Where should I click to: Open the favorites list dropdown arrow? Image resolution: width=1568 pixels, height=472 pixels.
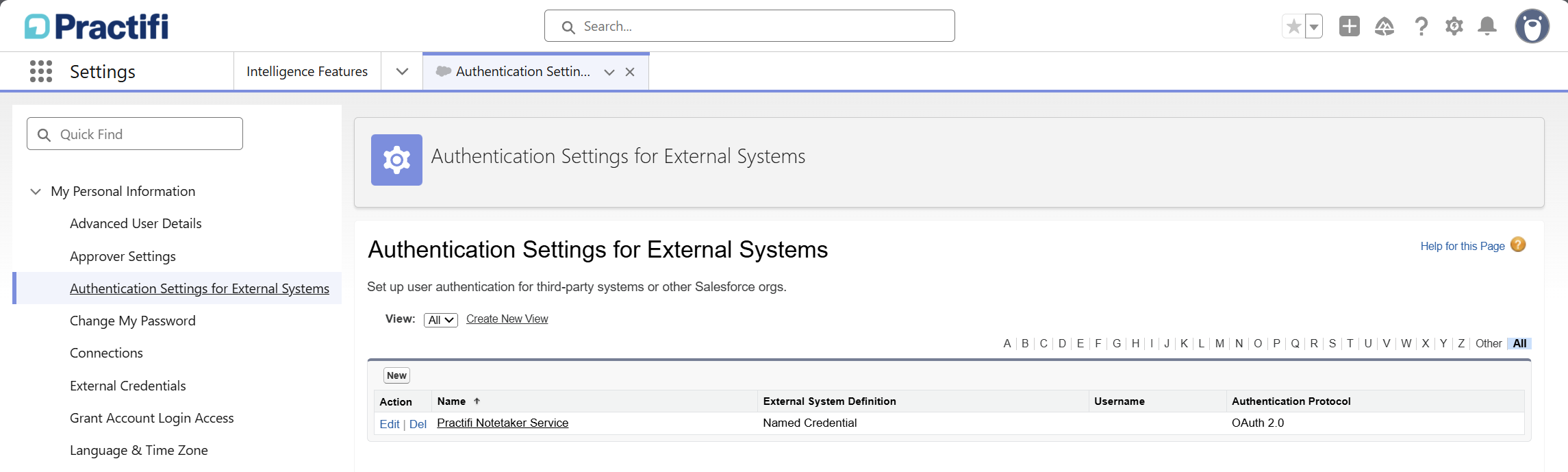click(x=1314, y=27)
